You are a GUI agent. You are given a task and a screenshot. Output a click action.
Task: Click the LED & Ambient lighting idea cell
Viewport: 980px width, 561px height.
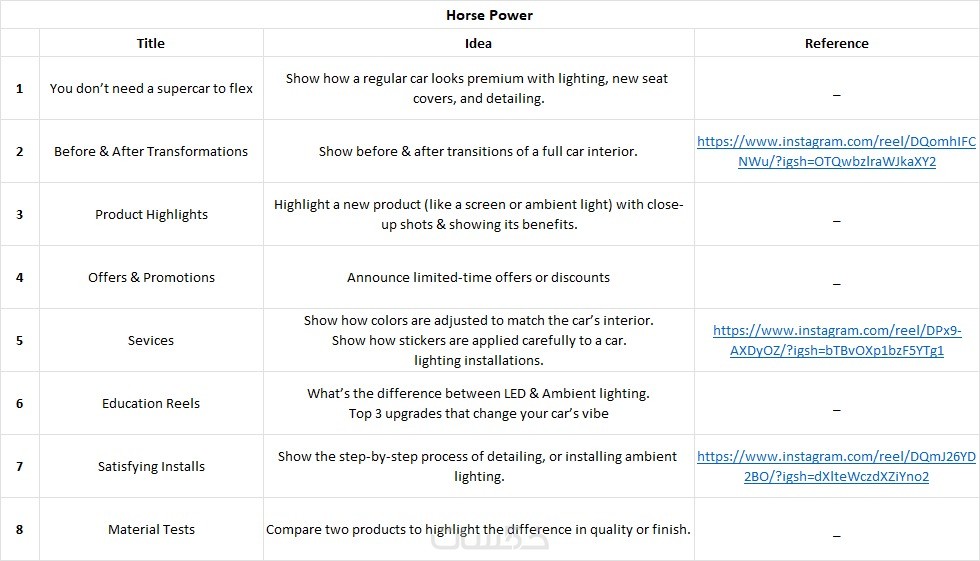(x=478, y=403)
